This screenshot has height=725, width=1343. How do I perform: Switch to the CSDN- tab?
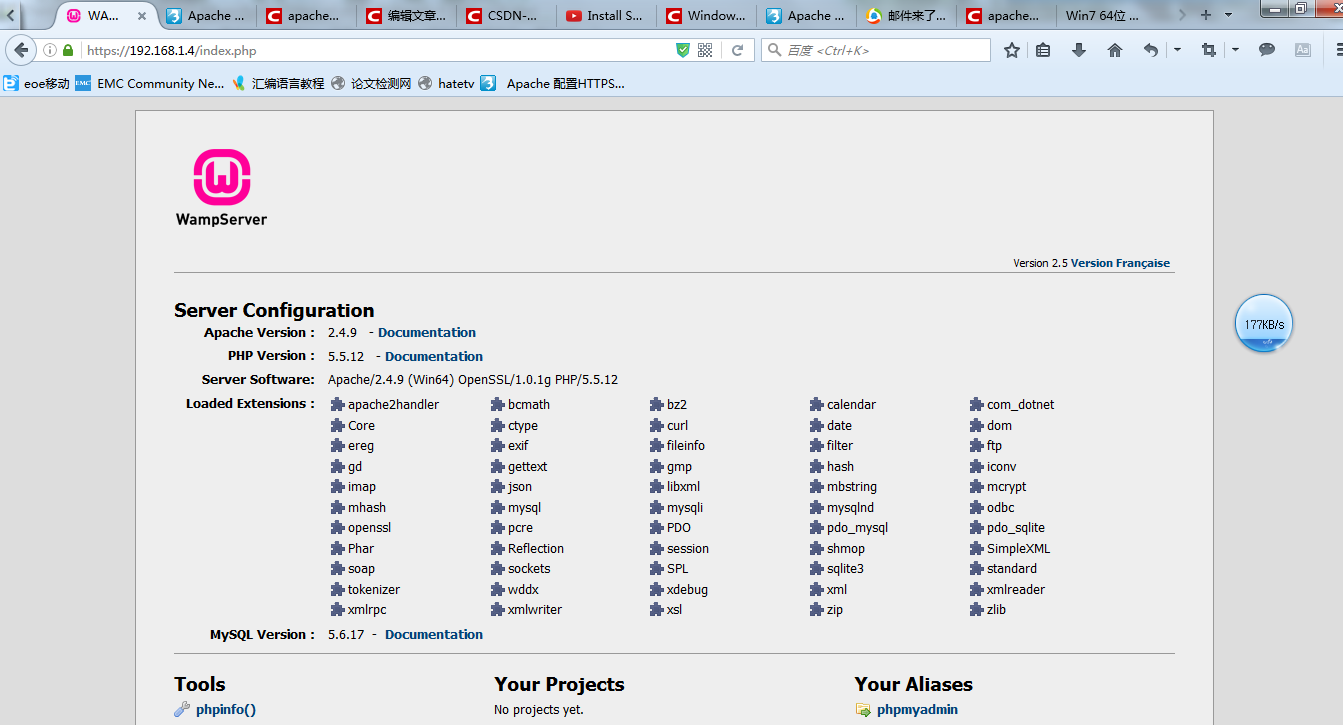coord(506,16)
